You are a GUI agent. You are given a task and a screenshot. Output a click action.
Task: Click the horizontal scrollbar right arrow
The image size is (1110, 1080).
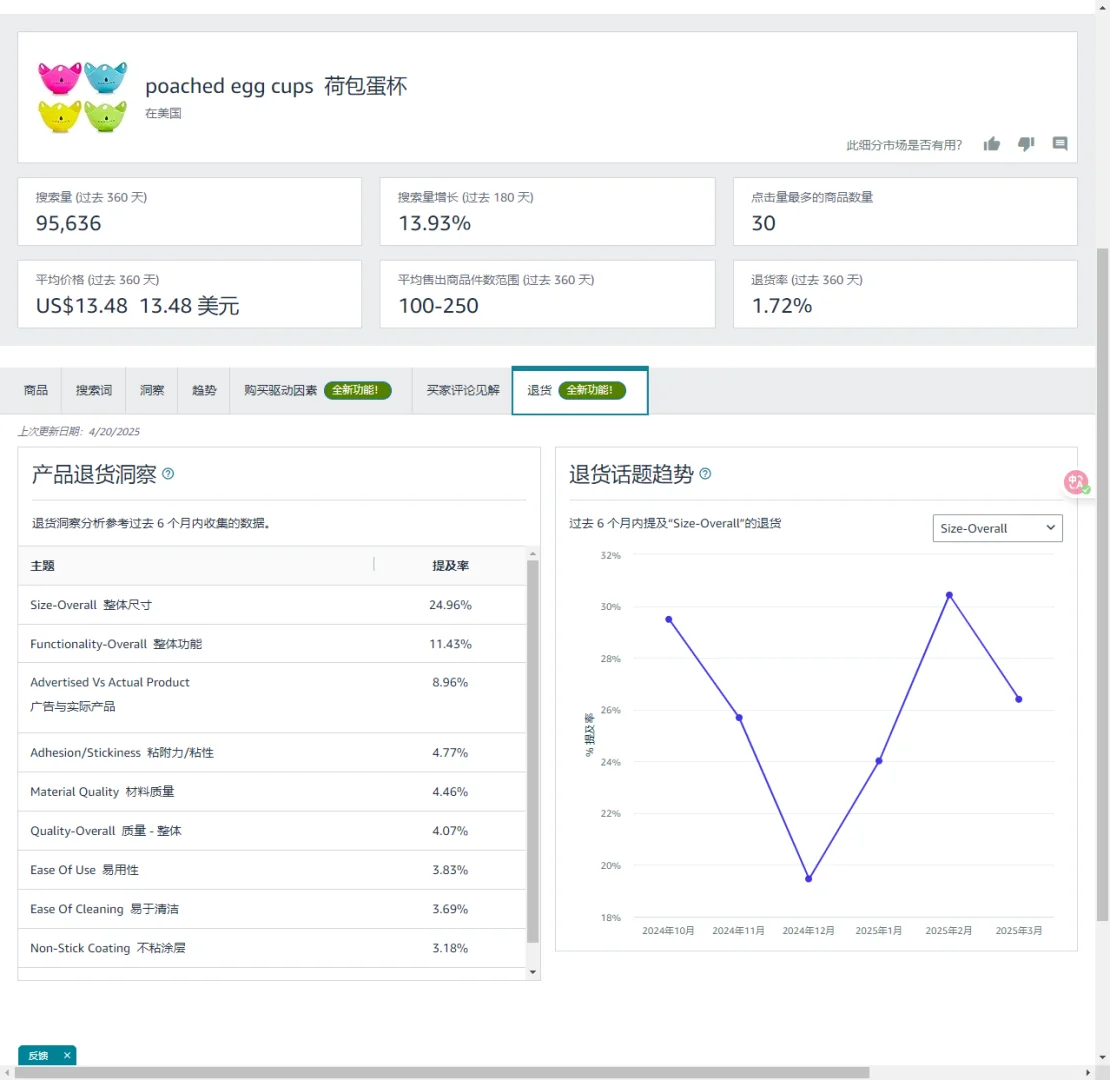click(1088, 1073)
